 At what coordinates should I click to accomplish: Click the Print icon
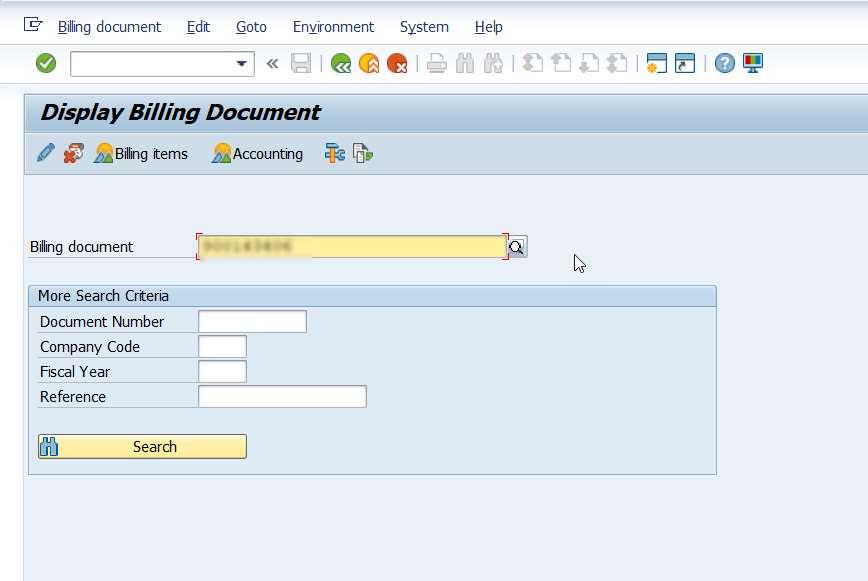436,64
